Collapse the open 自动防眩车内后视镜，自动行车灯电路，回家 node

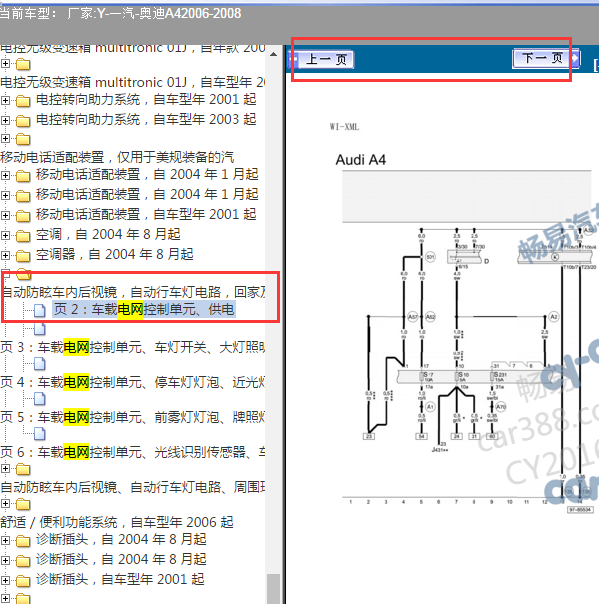(x=5, y=275)
